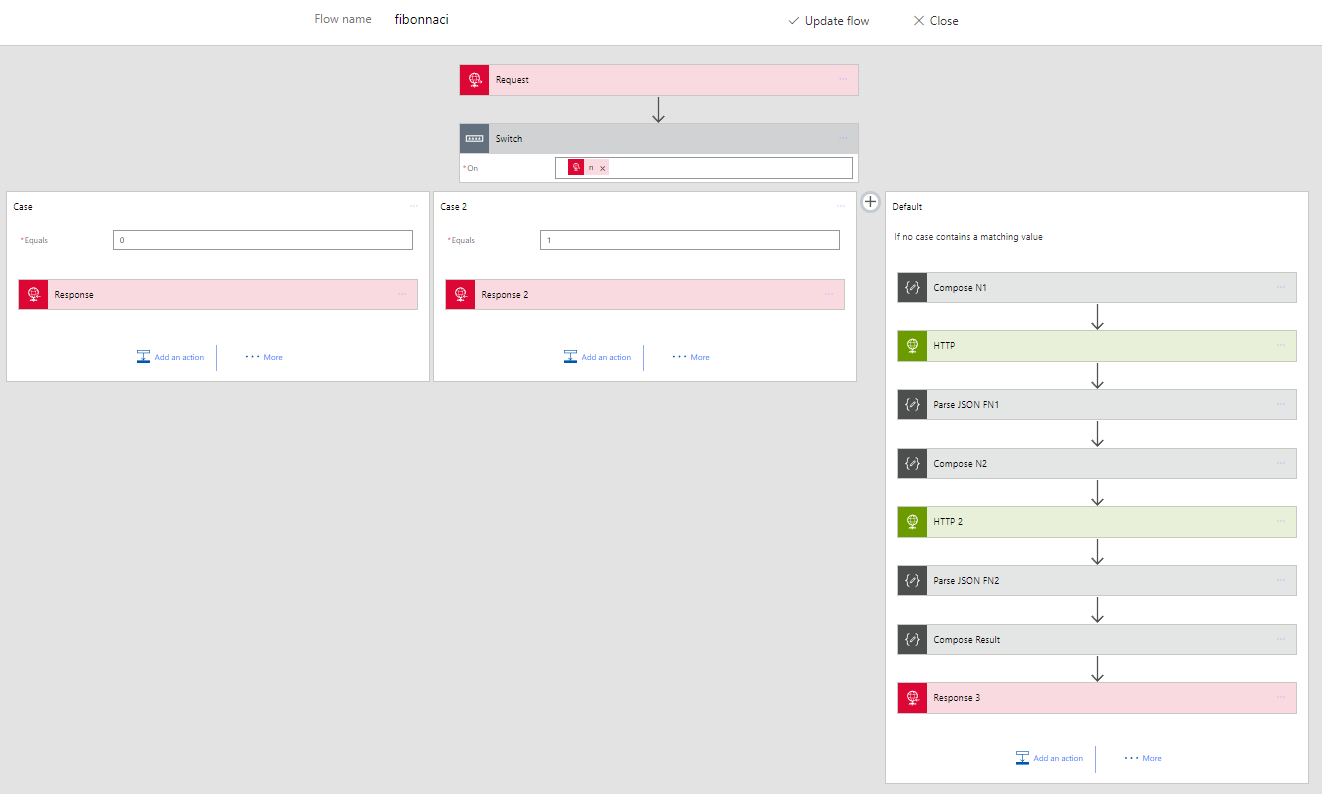Remove the n token from Switch On field
The height and width of the screenshot is (794, 1322).
[x=602, y=168]
